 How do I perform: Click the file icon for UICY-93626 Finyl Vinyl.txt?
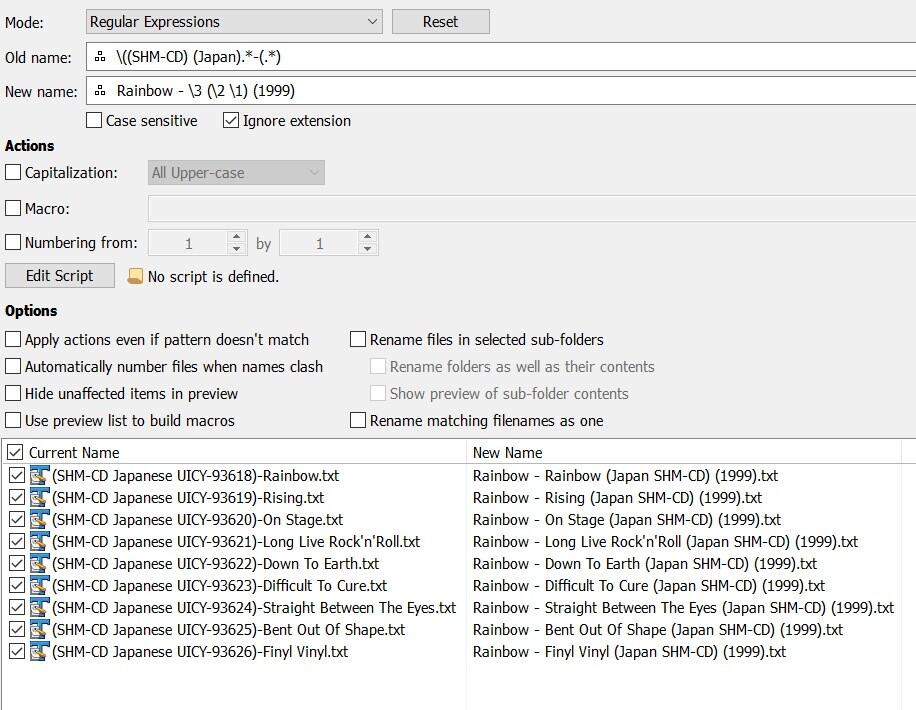point(40,652)
